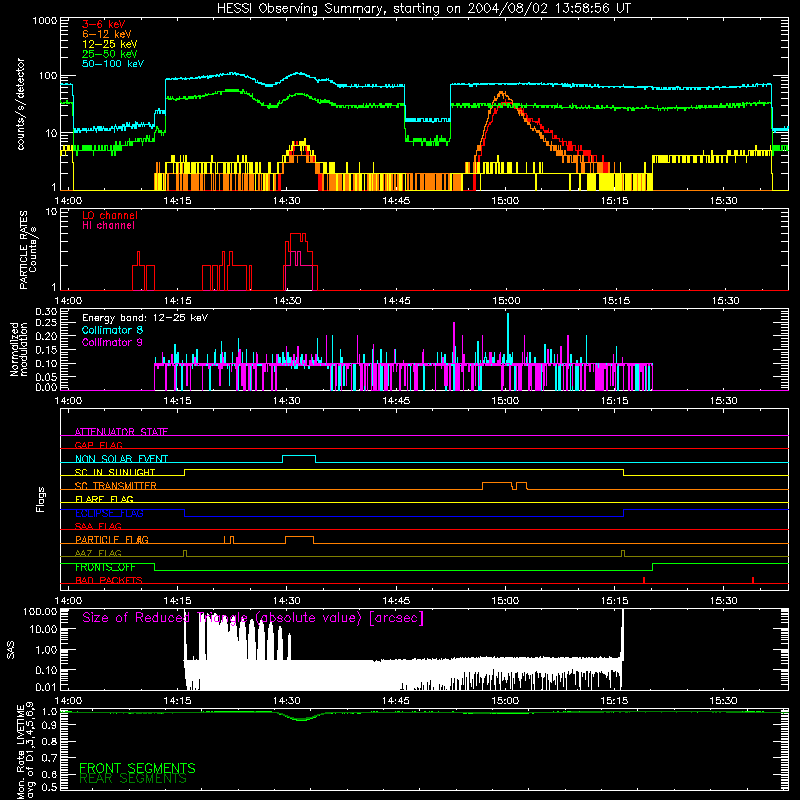Click the NON SOLAR EVENT flag label
The height and width of the screenshot is (800, 800).
(x=121, y=459)
